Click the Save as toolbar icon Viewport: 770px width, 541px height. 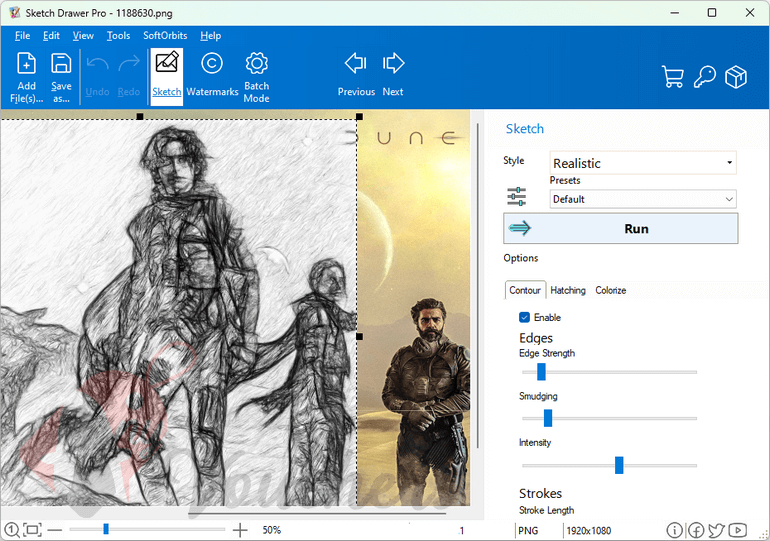coord(61,75)
